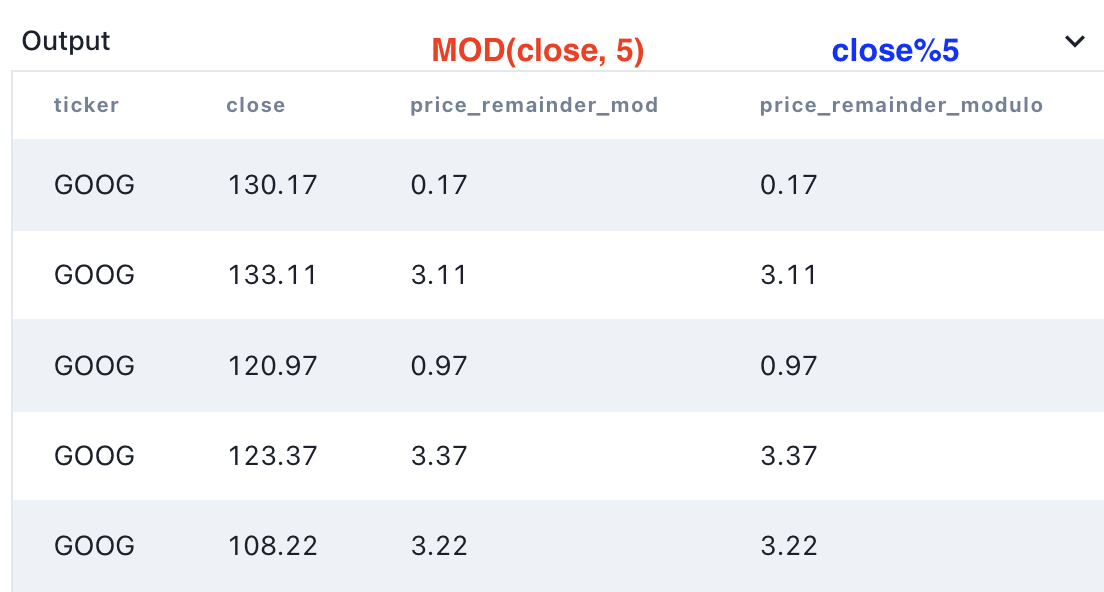Click the Output panel title
1104x592 pixels.
[66, 41]
